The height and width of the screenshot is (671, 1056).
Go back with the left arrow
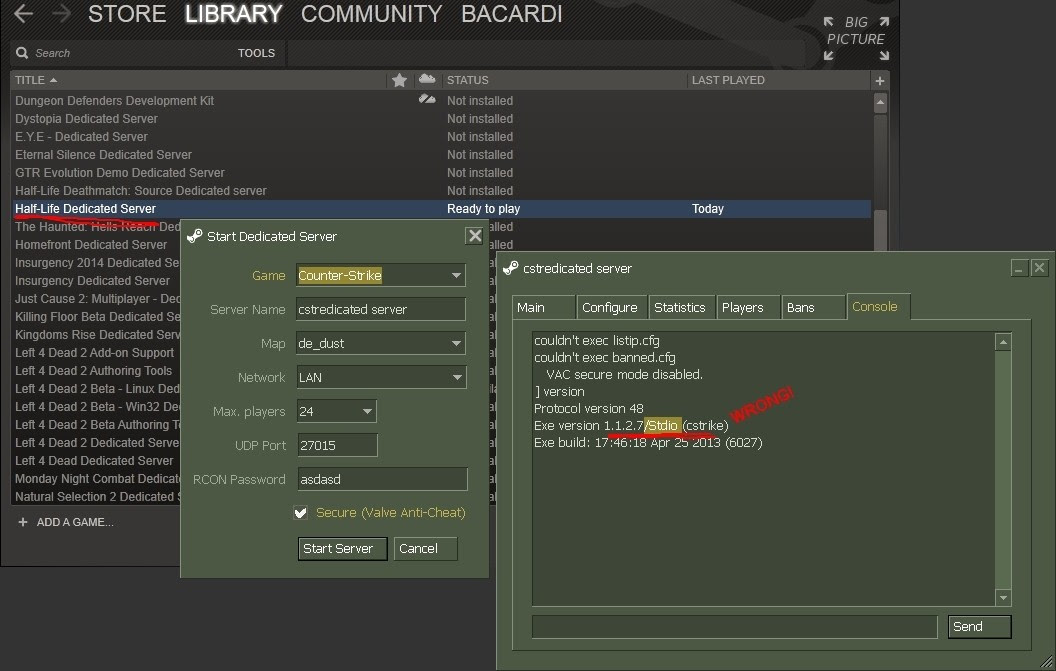pyautogui.click(x=23, y=13)
